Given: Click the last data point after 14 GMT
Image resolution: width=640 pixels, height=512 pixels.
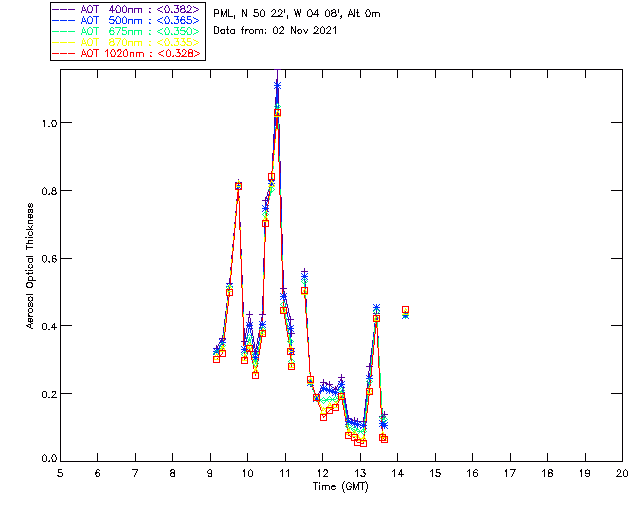Looking at the screenshot, I should pyautogui.click(x=405, y=311).
